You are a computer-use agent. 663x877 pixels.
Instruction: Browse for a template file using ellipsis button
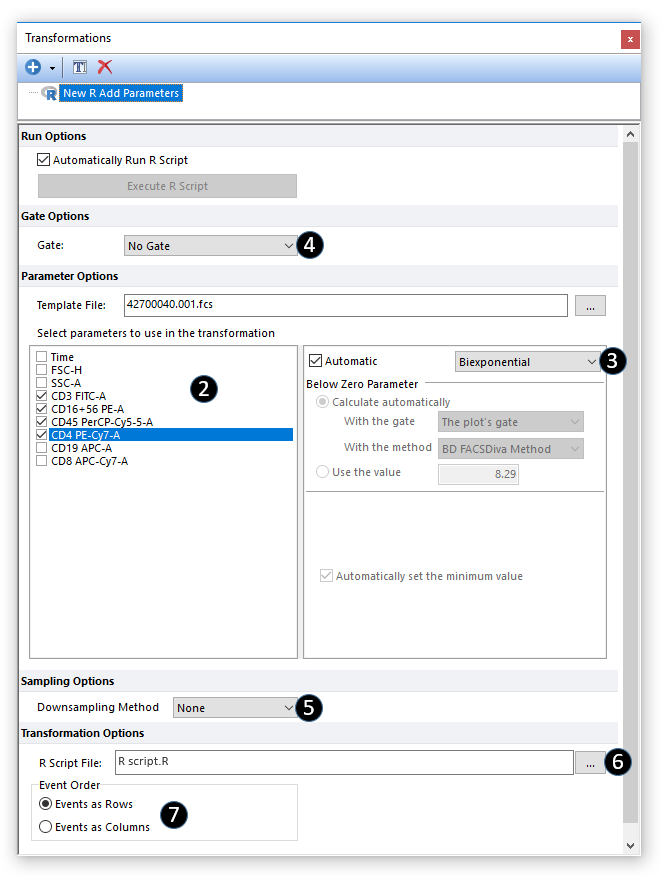click(x=590, y=306)
